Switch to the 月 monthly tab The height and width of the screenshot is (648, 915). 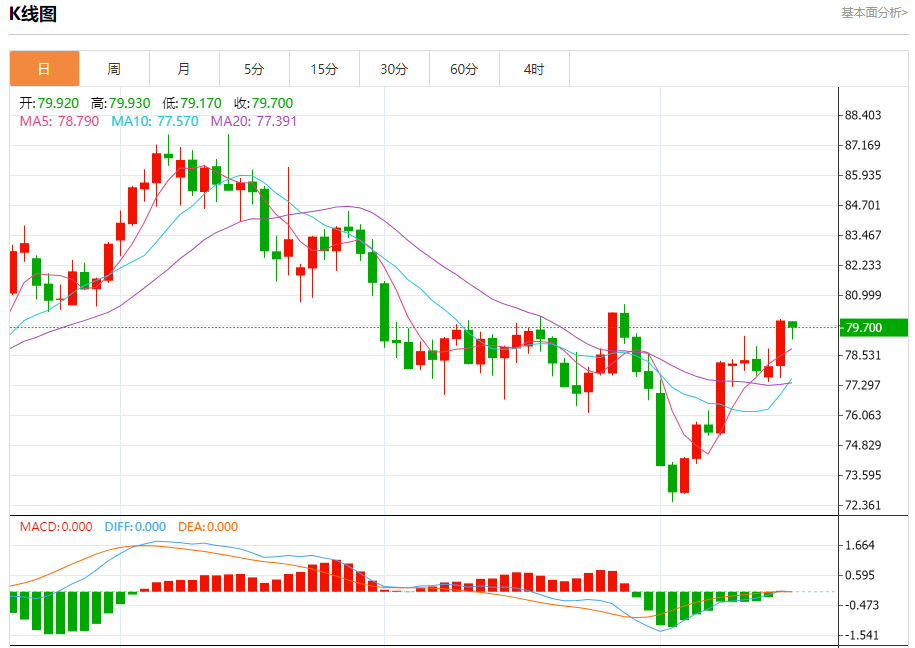pos(184,69)
